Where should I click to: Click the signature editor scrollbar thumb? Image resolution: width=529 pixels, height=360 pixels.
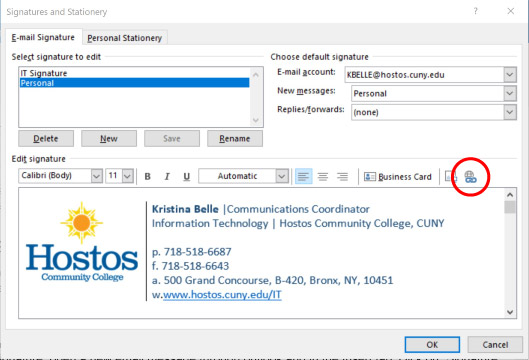click(x=510, y=207)
